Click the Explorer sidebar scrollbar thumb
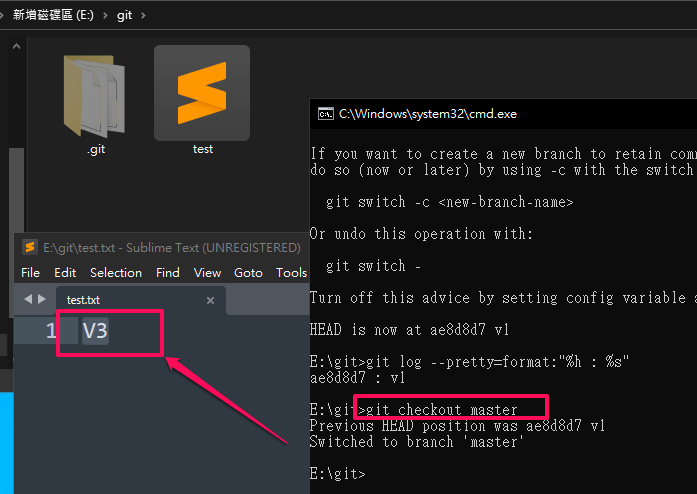Viewport: 697px width, 494px height. click(x=16, y=232)
